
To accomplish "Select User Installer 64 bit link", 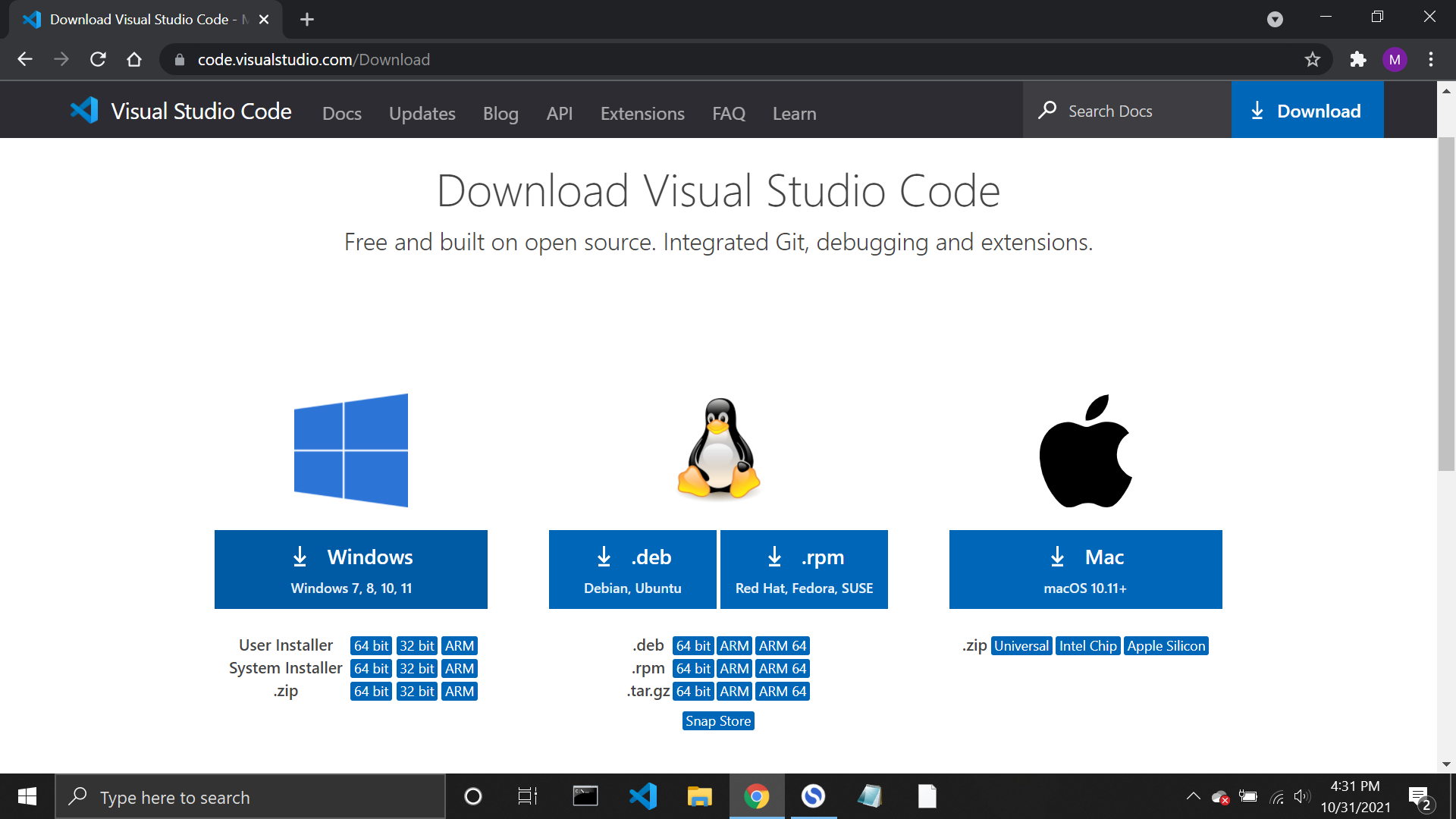I will click(371, 646).
